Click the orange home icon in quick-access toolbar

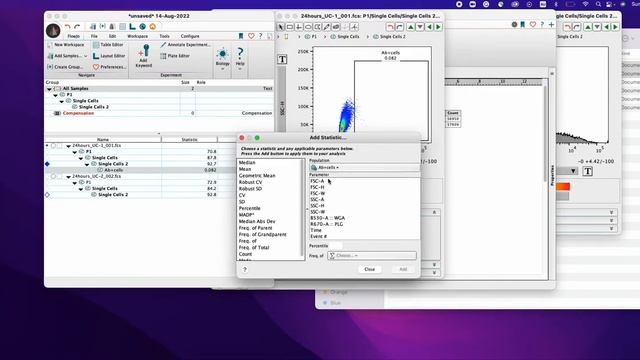pyautogui.click(x=152, y=27)
